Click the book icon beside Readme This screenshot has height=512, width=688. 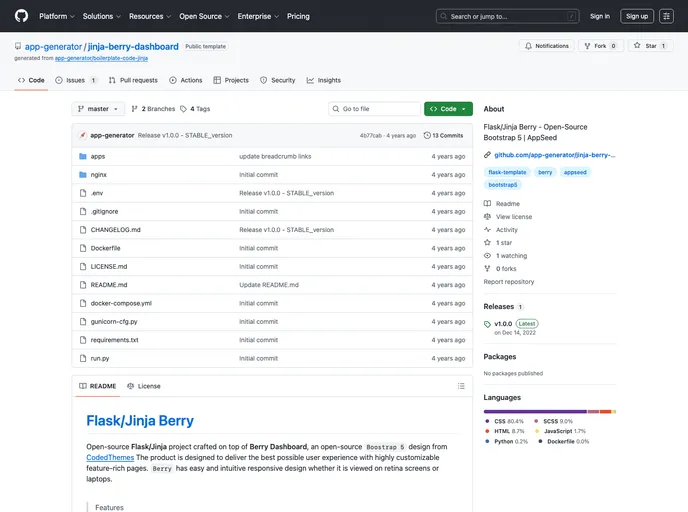click(487, 204)
